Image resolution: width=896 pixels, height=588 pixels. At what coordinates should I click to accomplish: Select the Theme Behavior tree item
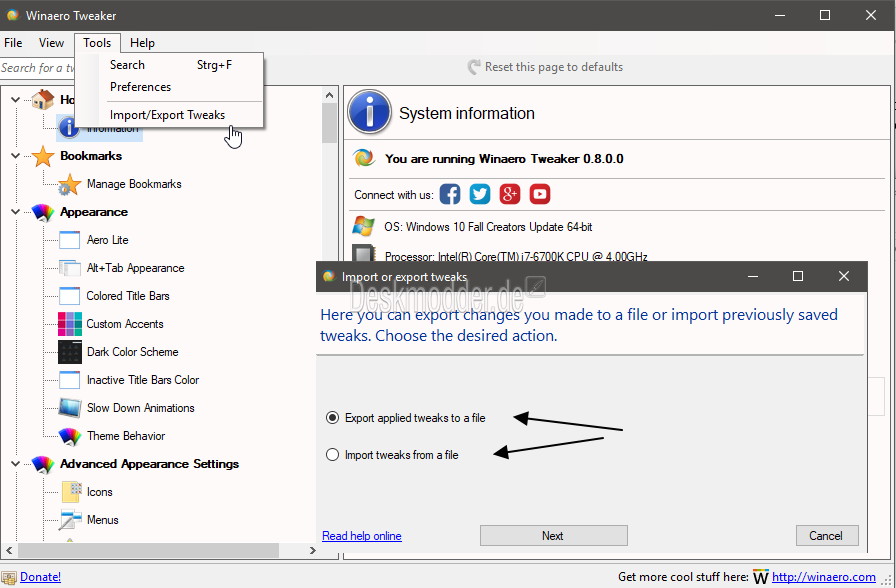point(126,436)
